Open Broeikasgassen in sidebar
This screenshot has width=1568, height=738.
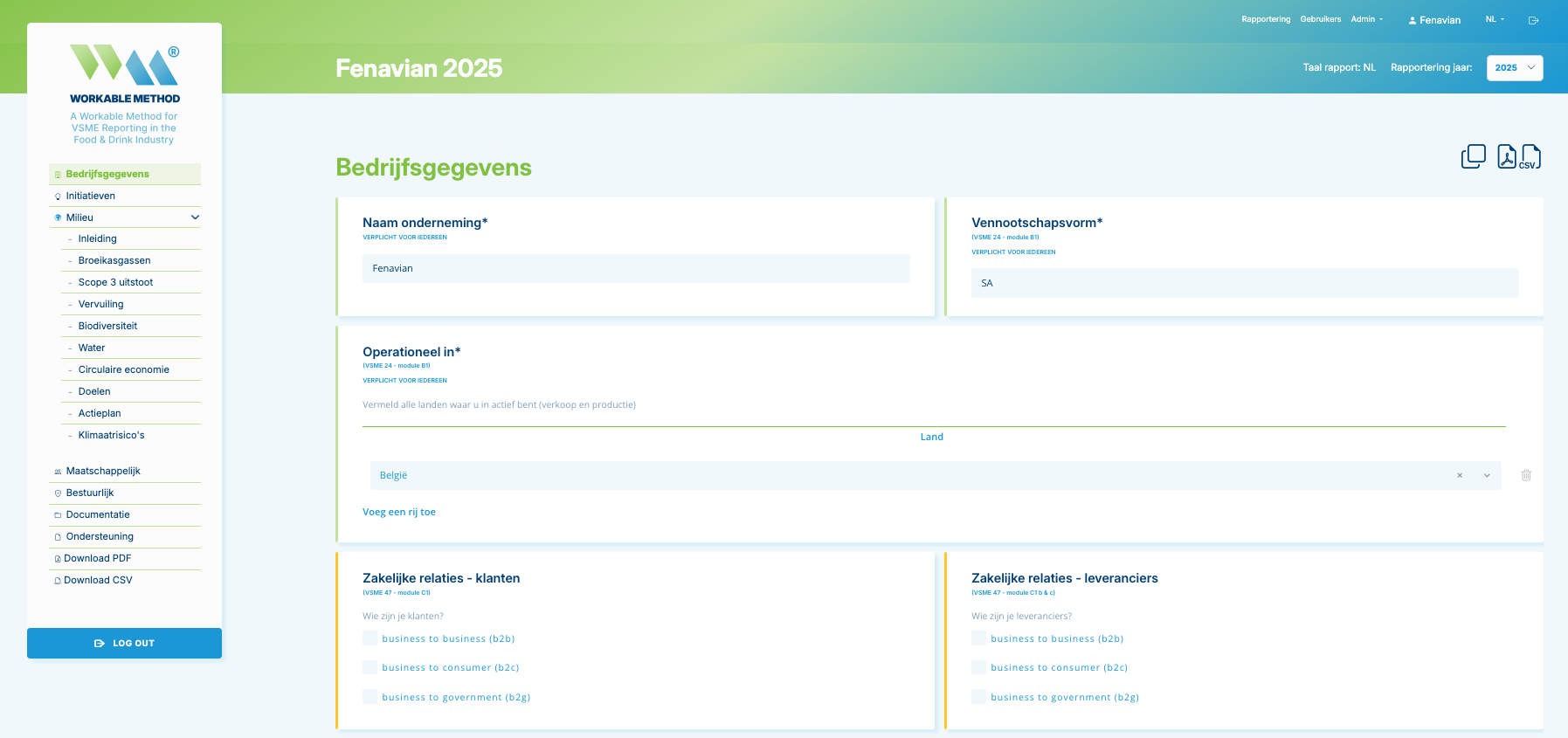[x=114, y=260]
